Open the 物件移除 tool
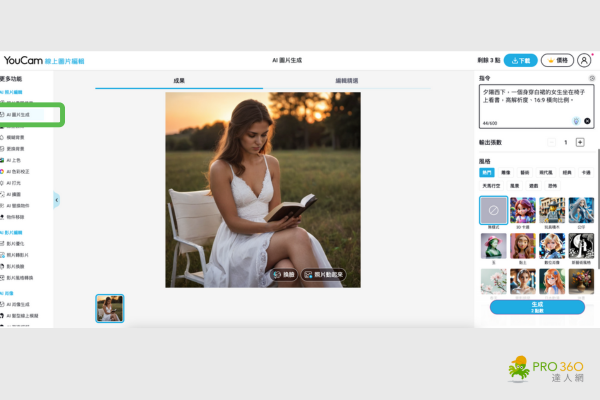 pyautogui.click(x=15, y=217)
